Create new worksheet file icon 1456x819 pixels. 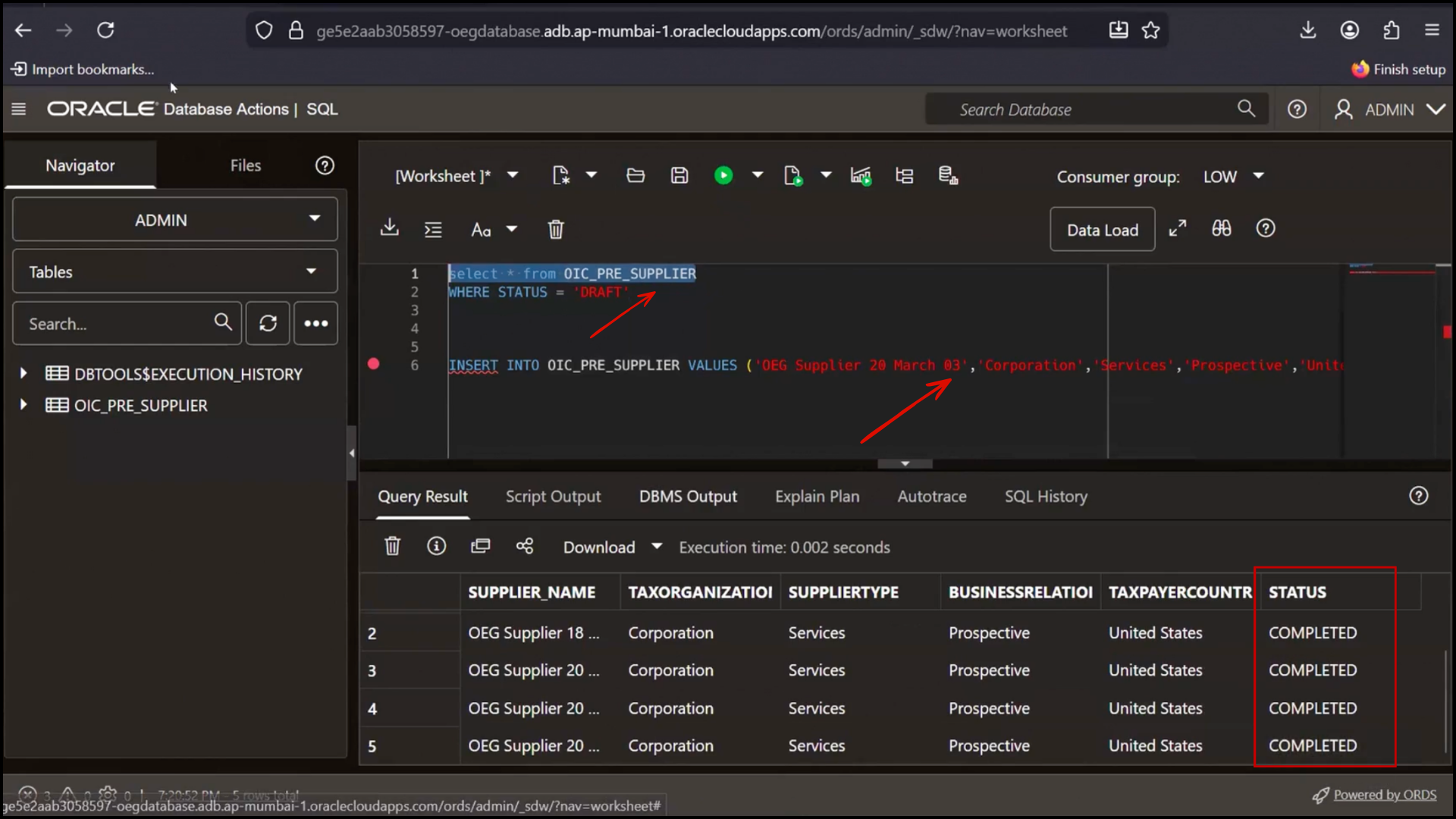[560, 176]
